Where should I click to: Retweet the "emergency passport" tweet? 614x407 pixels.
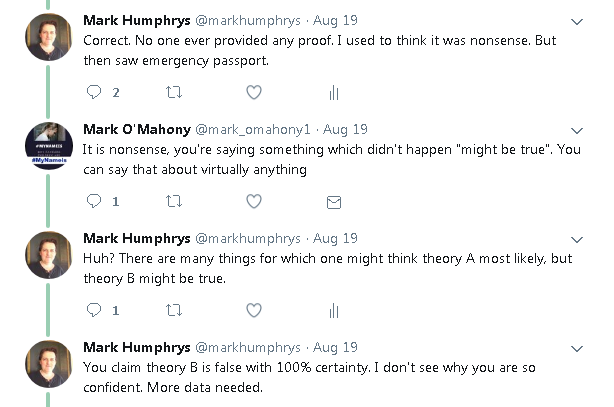(x=173, y=92)
